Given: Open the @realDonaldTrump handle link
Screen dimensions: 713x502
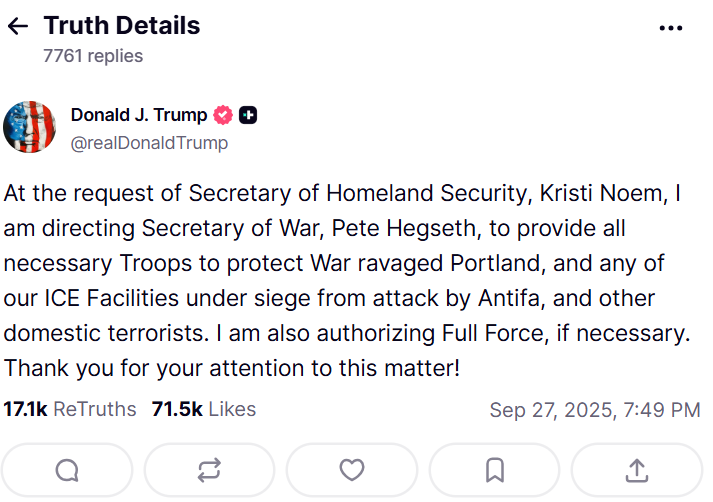Looking at the screenshot, I should [149, 143].
